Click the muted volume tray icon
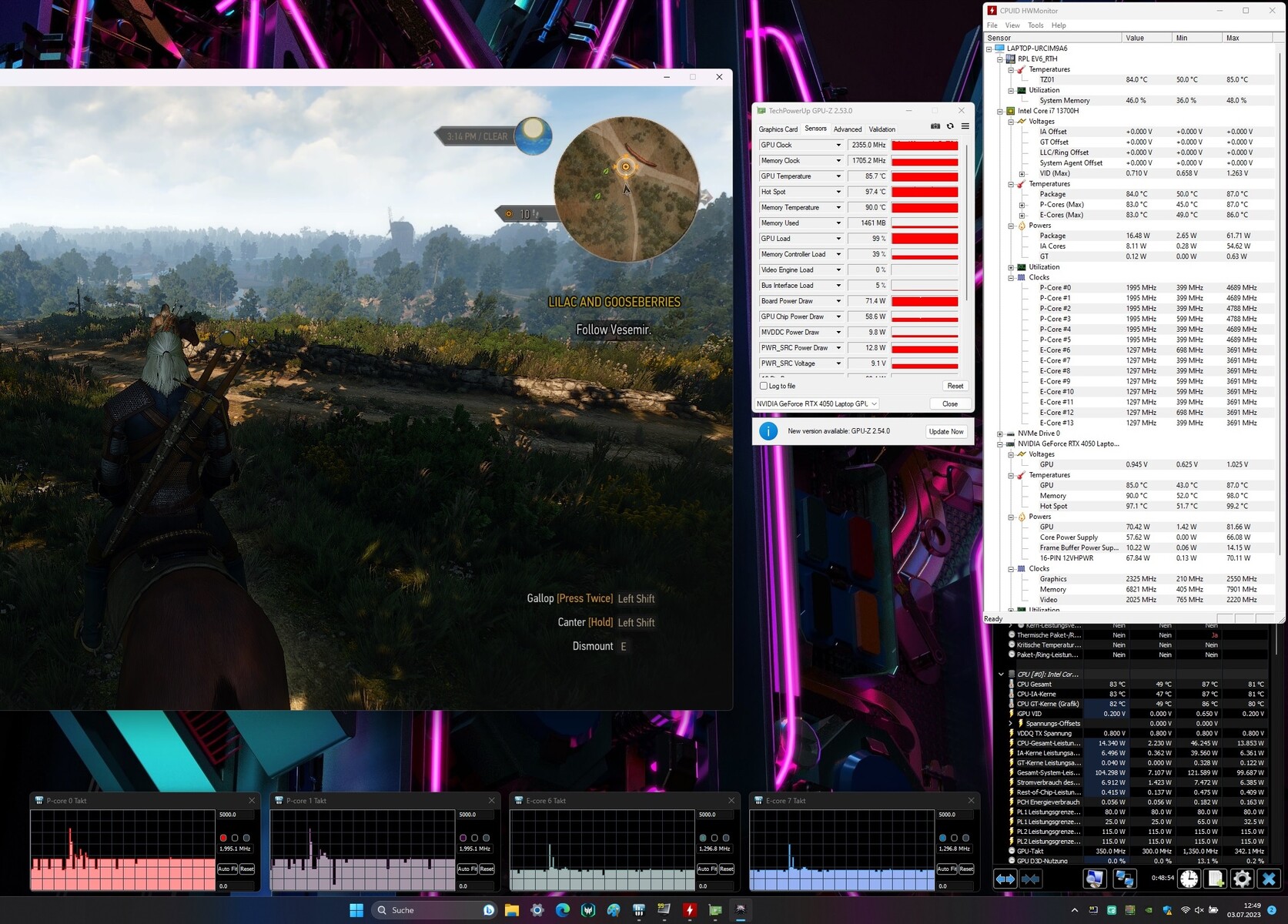1288x924 pixels. pos(1199,910)
